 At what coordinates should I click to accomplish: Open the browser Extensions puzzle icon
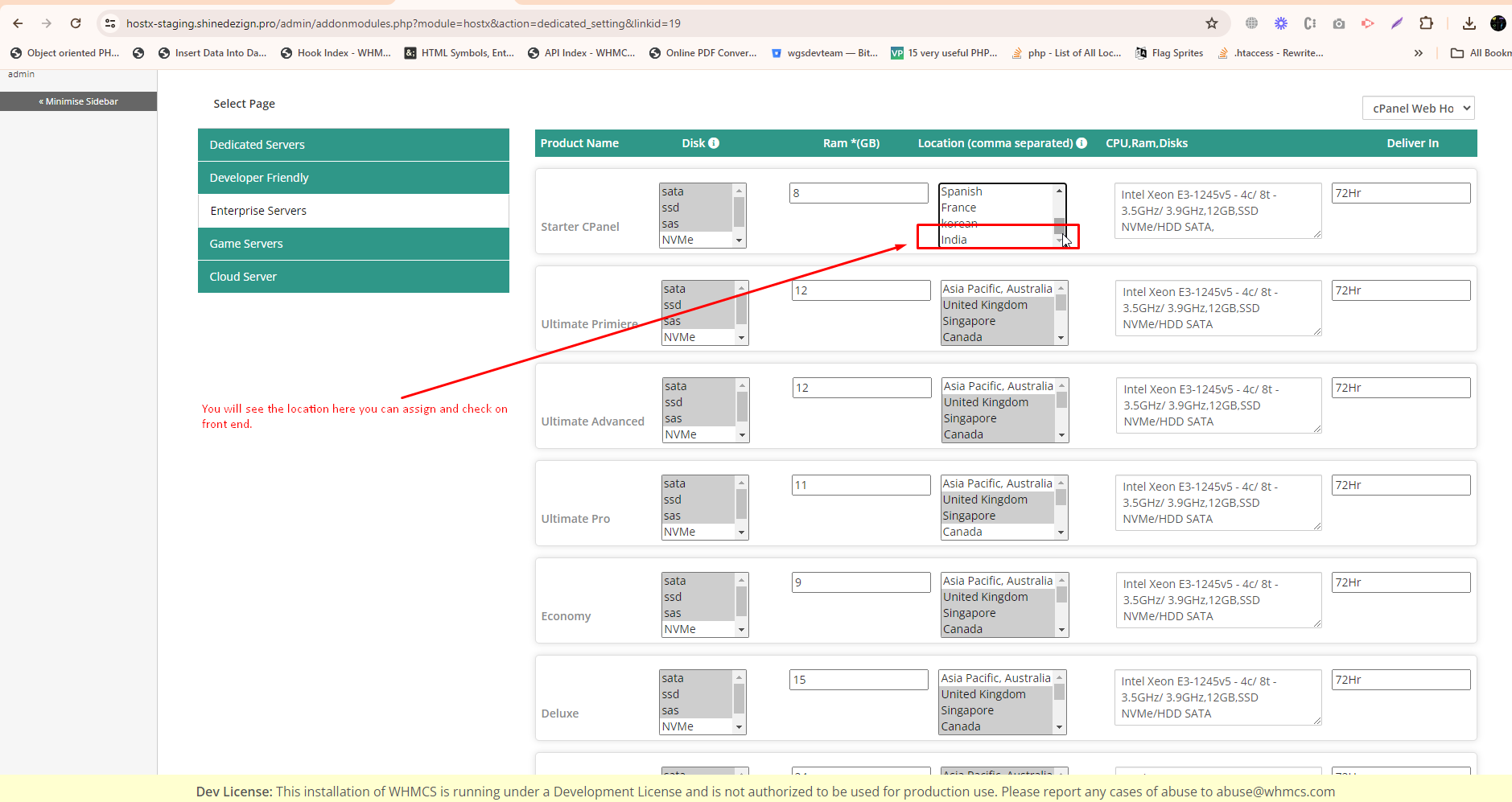(1426, 23)
